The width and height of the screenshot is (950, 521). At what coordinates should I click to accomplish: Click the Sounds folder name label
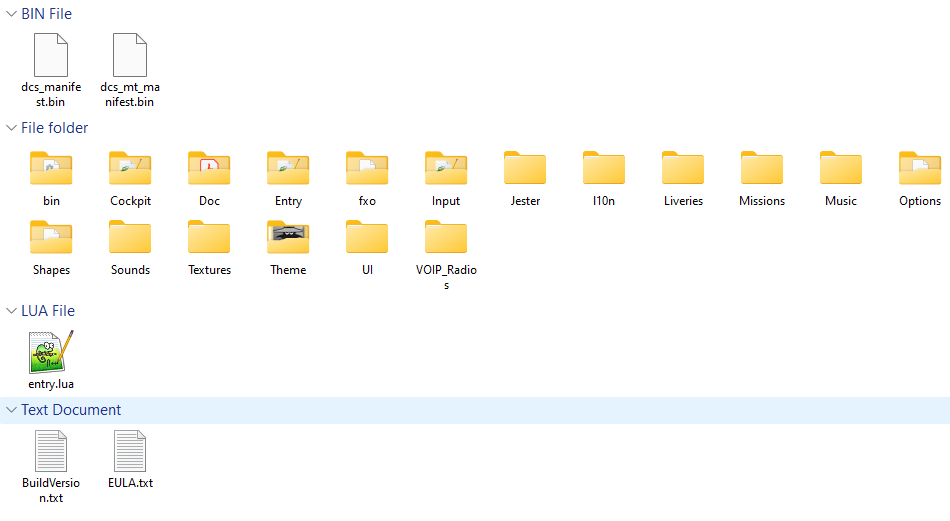pos(130,270)
